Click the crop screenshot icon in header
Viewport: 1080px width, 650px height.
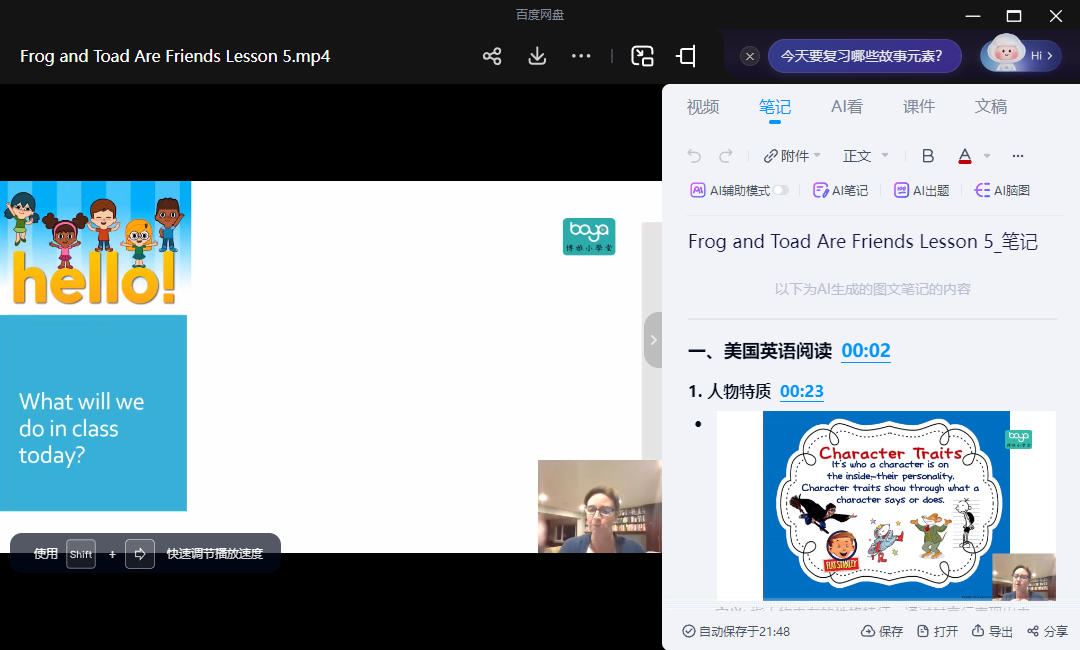(686, 56)
